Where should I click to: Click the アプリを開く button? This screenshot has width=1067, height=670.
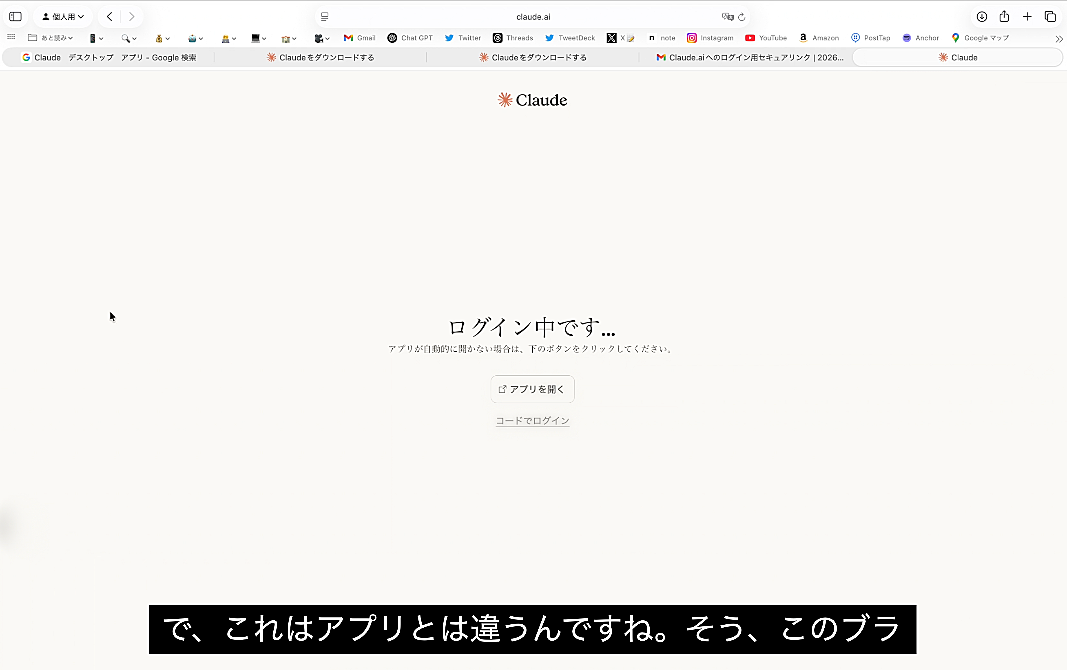tap(532, 389)
